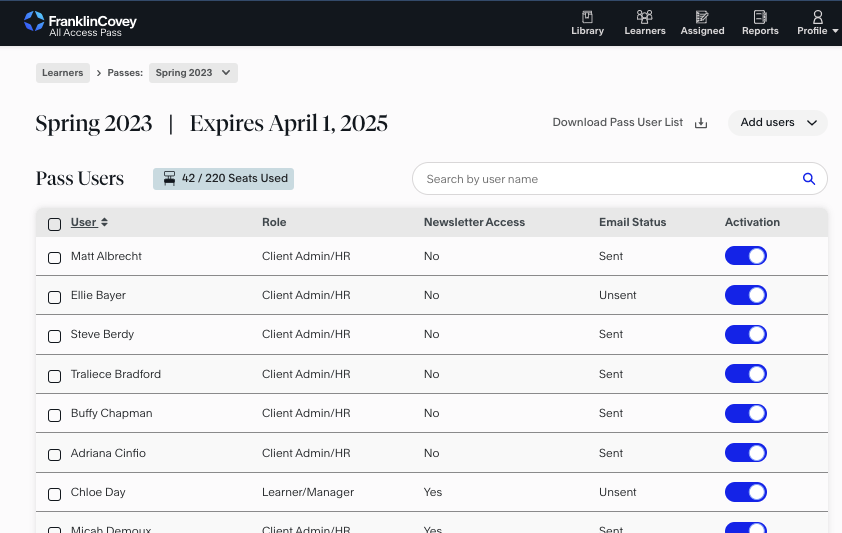The width and height of the screenshot is (842, 533).
Task: Click the magnifying glass search icon
Action: click(x=809, y=179)
